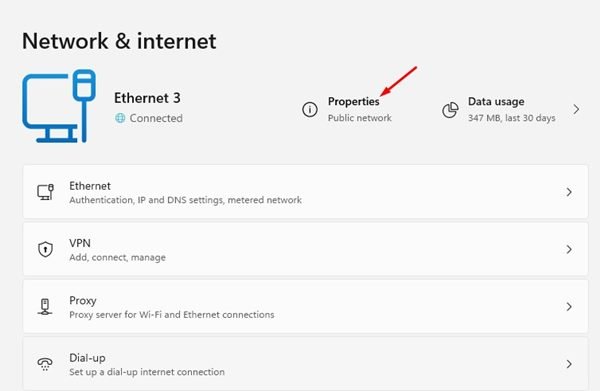
Task: Open Data usage for last 30 days
Action: (511, 109)
